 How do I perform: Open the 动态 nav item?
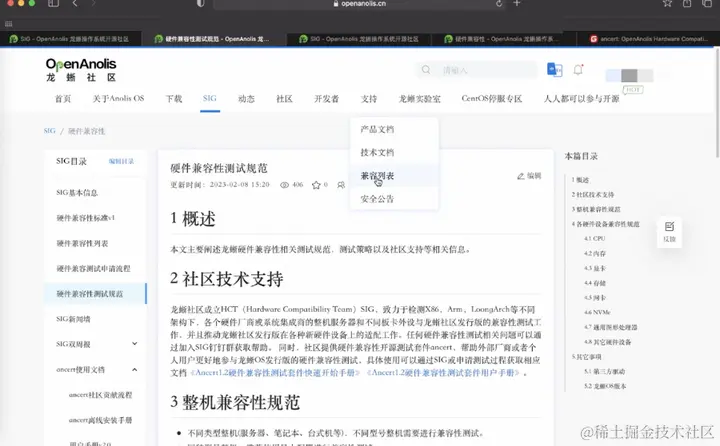(246, 99)
